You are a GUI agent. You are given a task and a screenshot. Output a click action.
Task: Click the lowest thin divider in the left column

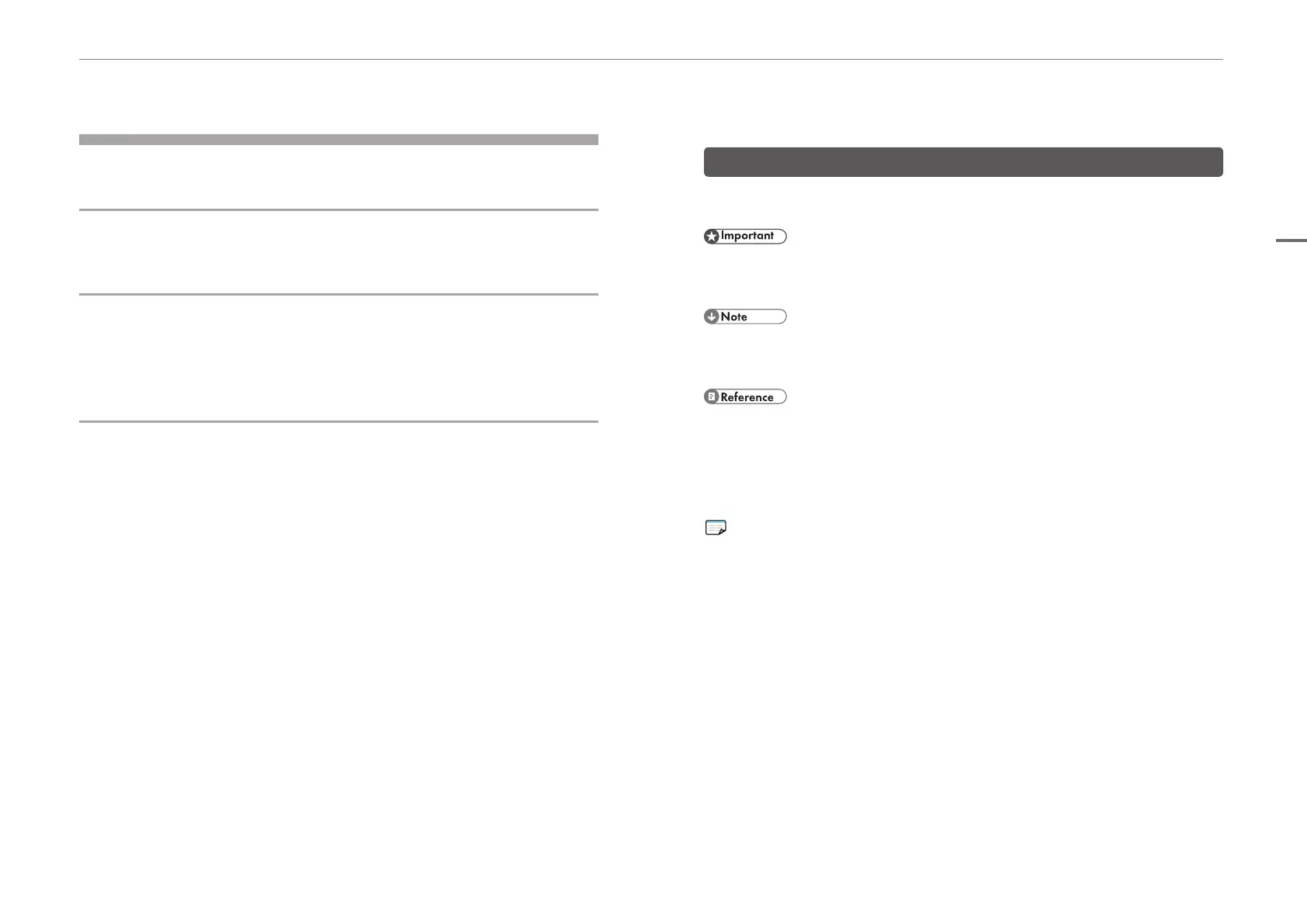338,421
